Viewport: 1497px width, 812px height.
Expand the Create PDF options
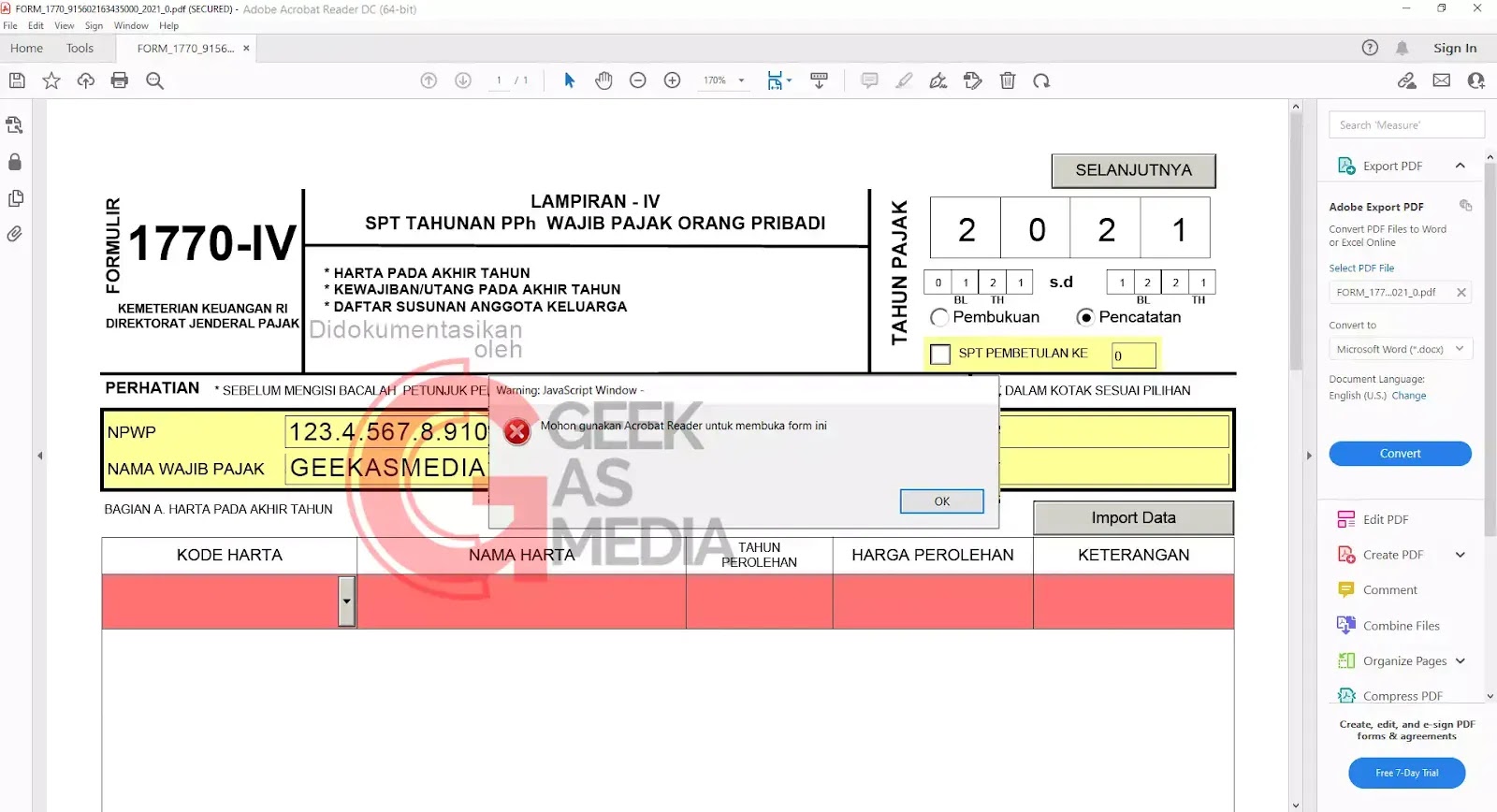pos(1460,555)
